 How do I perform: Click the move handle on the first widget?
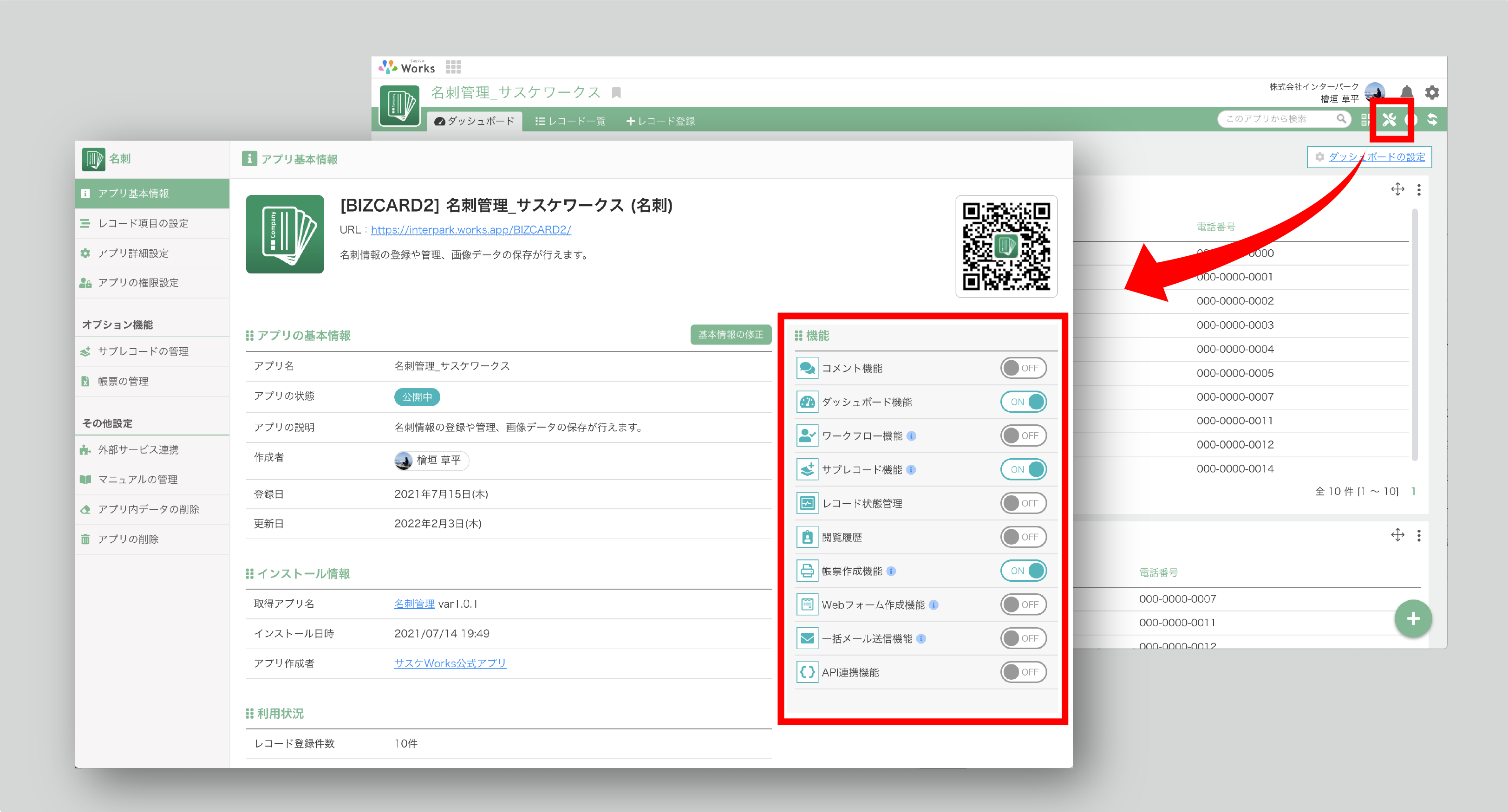point(1397,189)
